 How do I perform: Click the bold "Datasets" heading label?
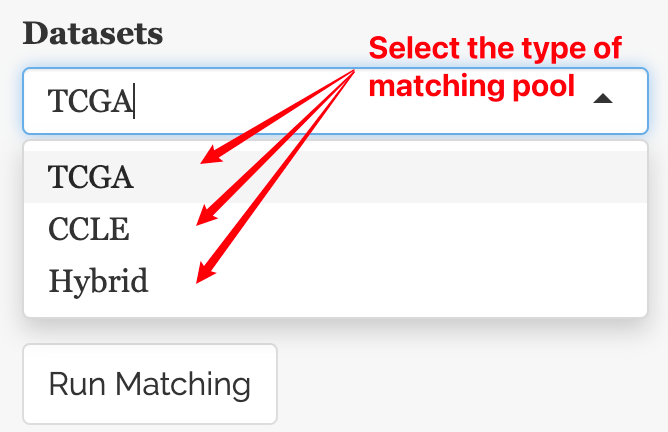pos(93,32)
